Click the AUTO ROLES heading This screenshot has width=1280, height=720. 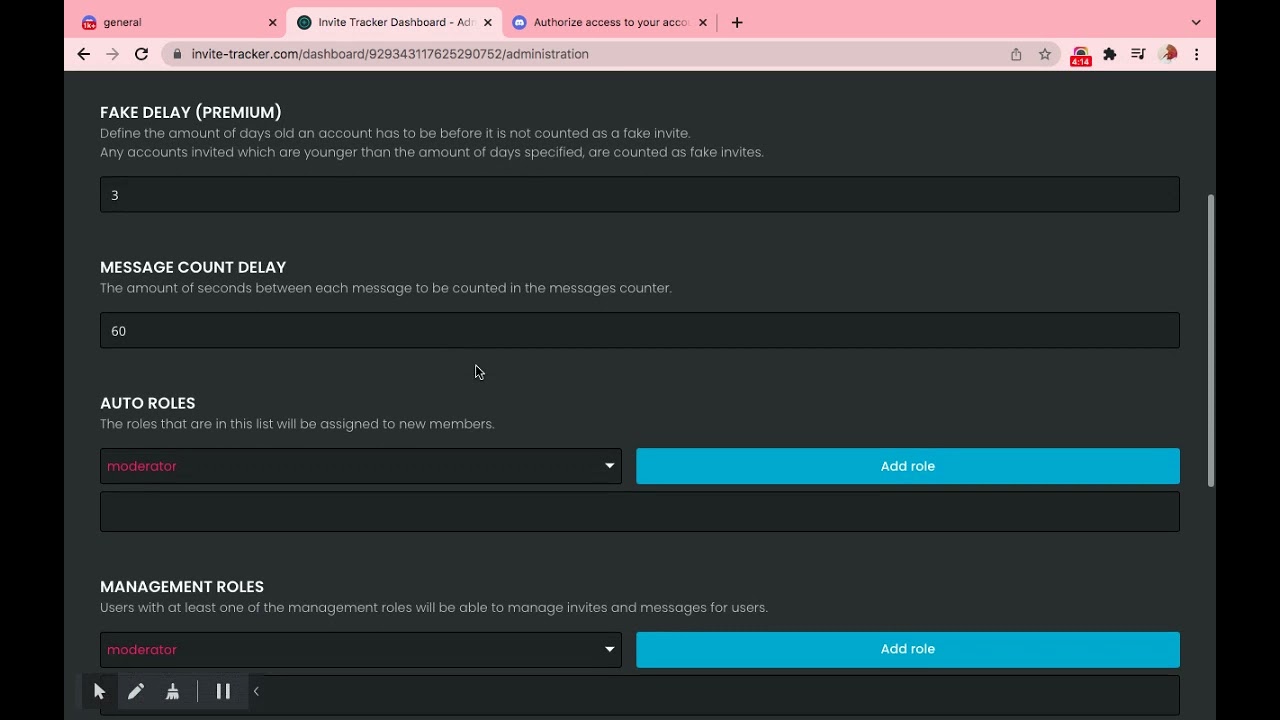pos(148,403)
